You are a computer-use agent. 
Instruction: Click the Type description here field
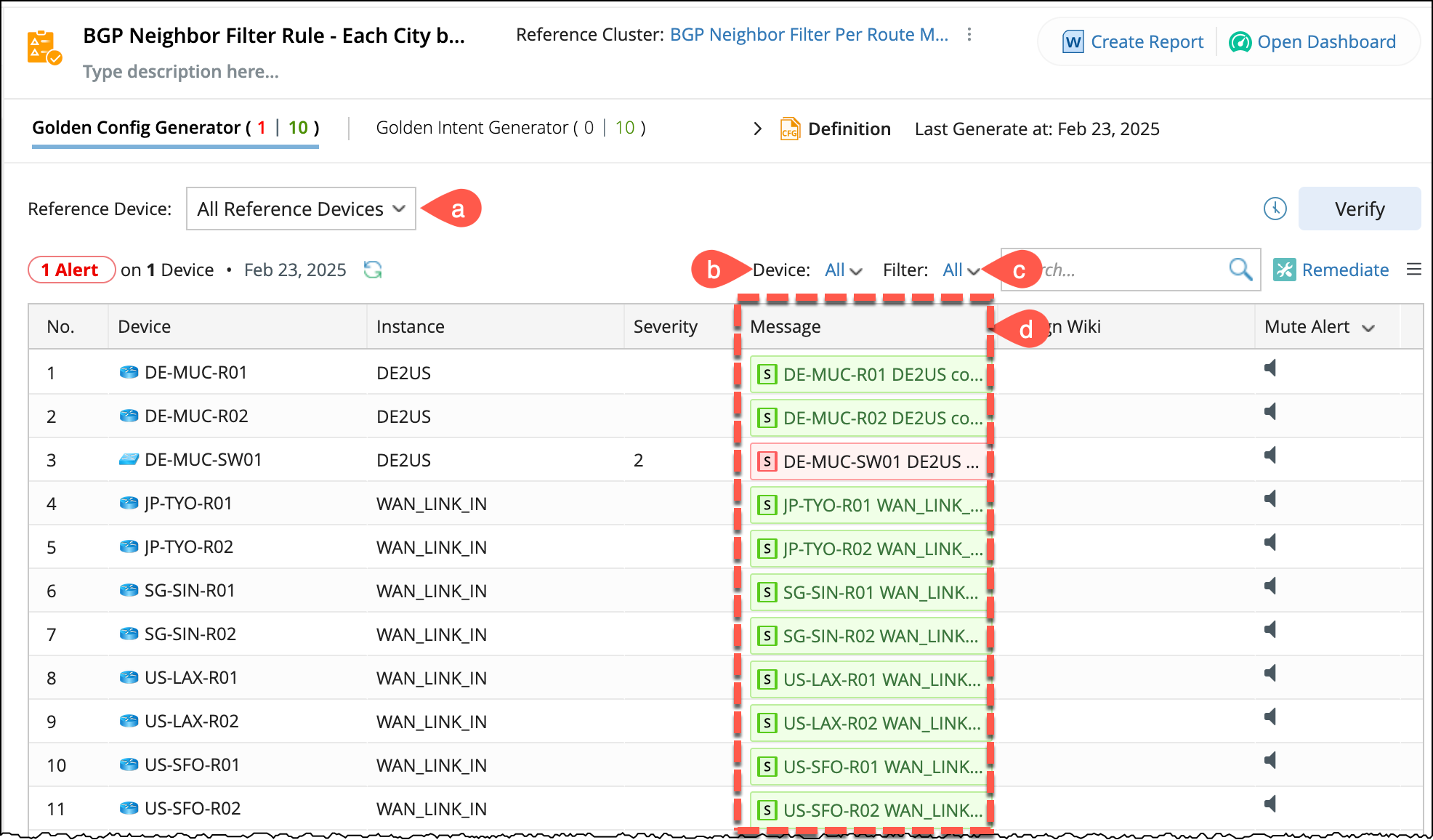pyautogui.click(x=181, y=72)
